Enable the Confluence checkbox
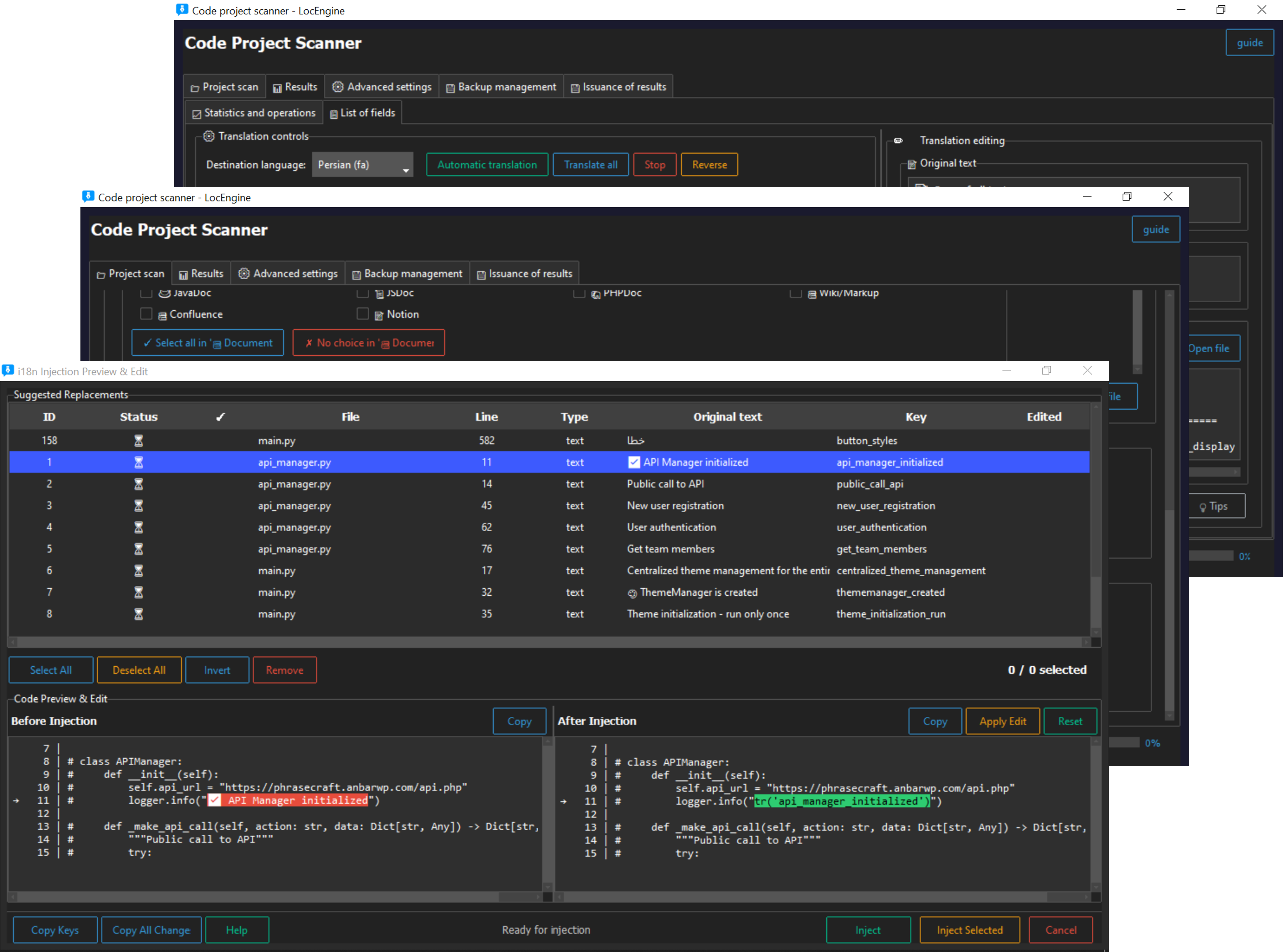Viewport: 1283px width, 952px height. tap(146, 313)
